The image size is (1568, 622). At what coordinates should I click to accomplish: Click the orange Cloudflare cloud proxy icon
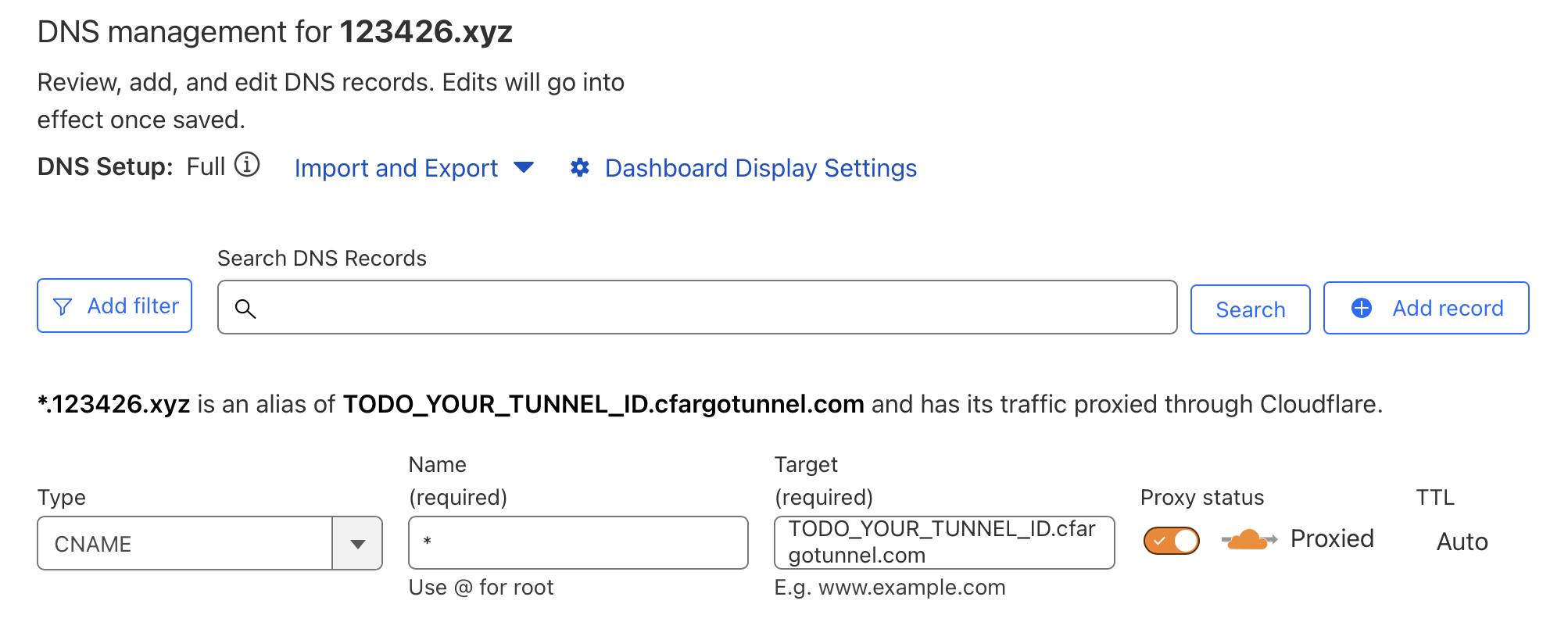(x=1248, y=539)
